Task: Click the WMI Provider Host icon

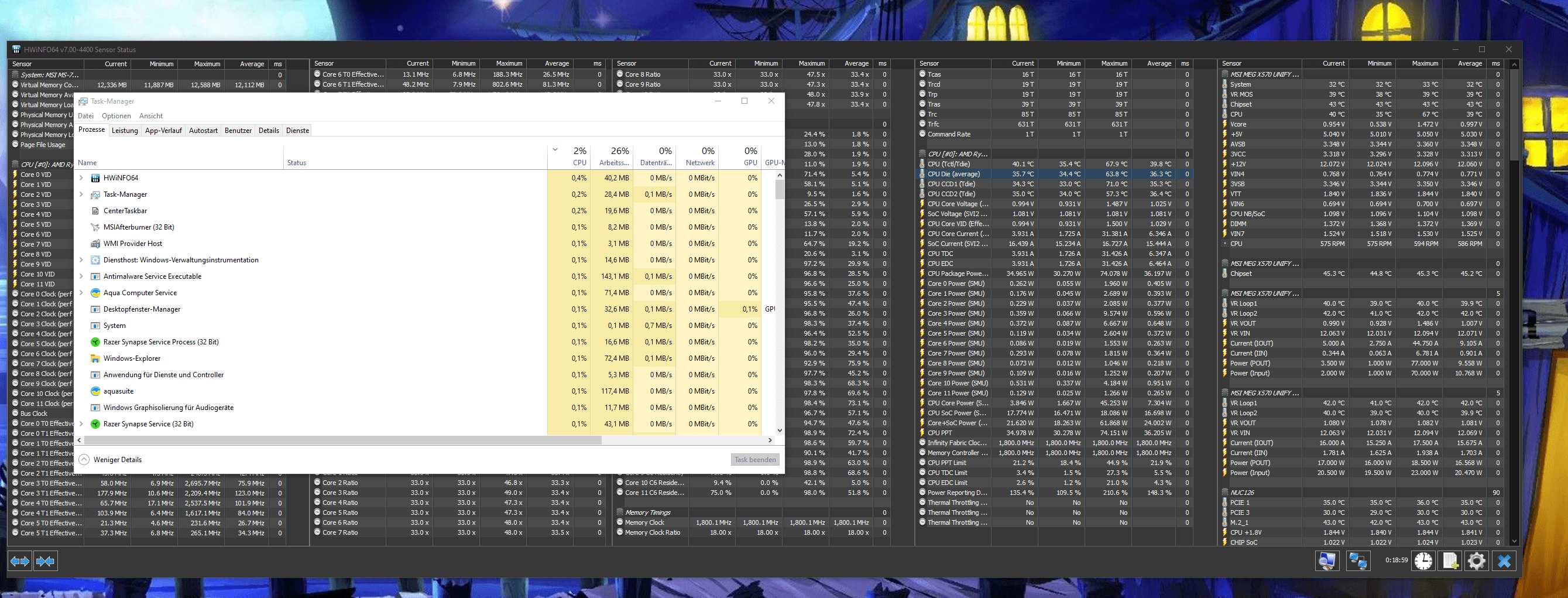Action: (x=95, y=244)
